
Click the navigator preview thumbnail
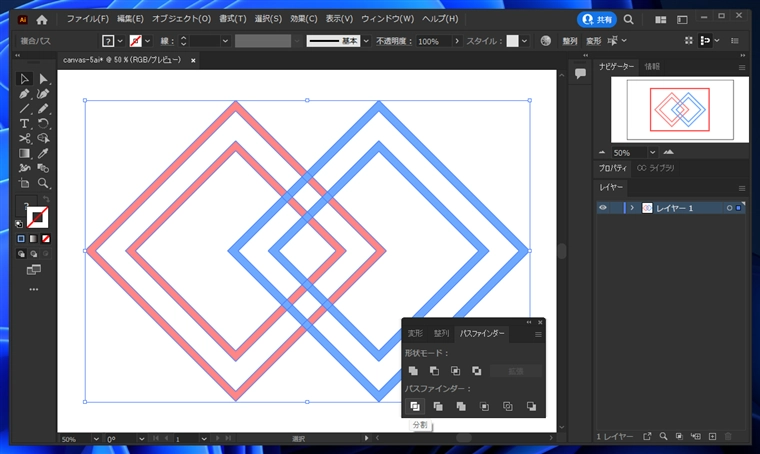(x=680, y=110)
